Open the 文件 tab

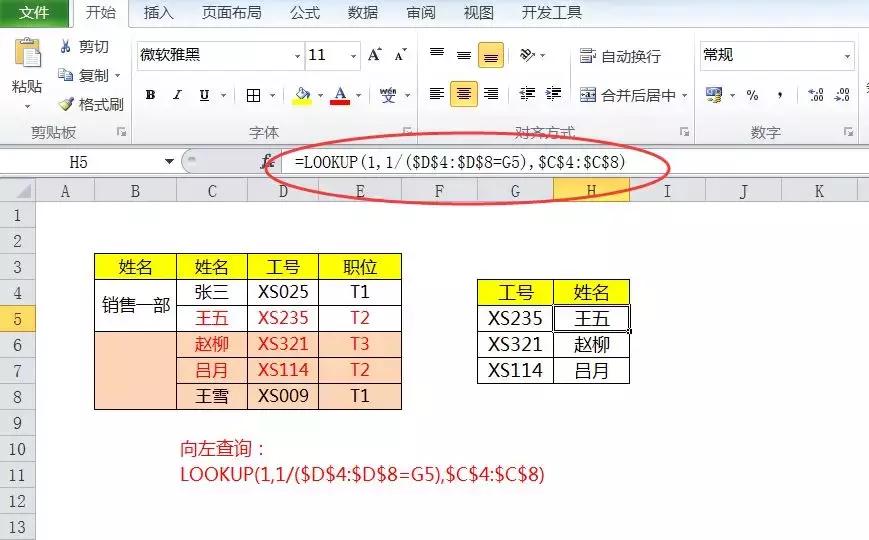pos(34,12)
